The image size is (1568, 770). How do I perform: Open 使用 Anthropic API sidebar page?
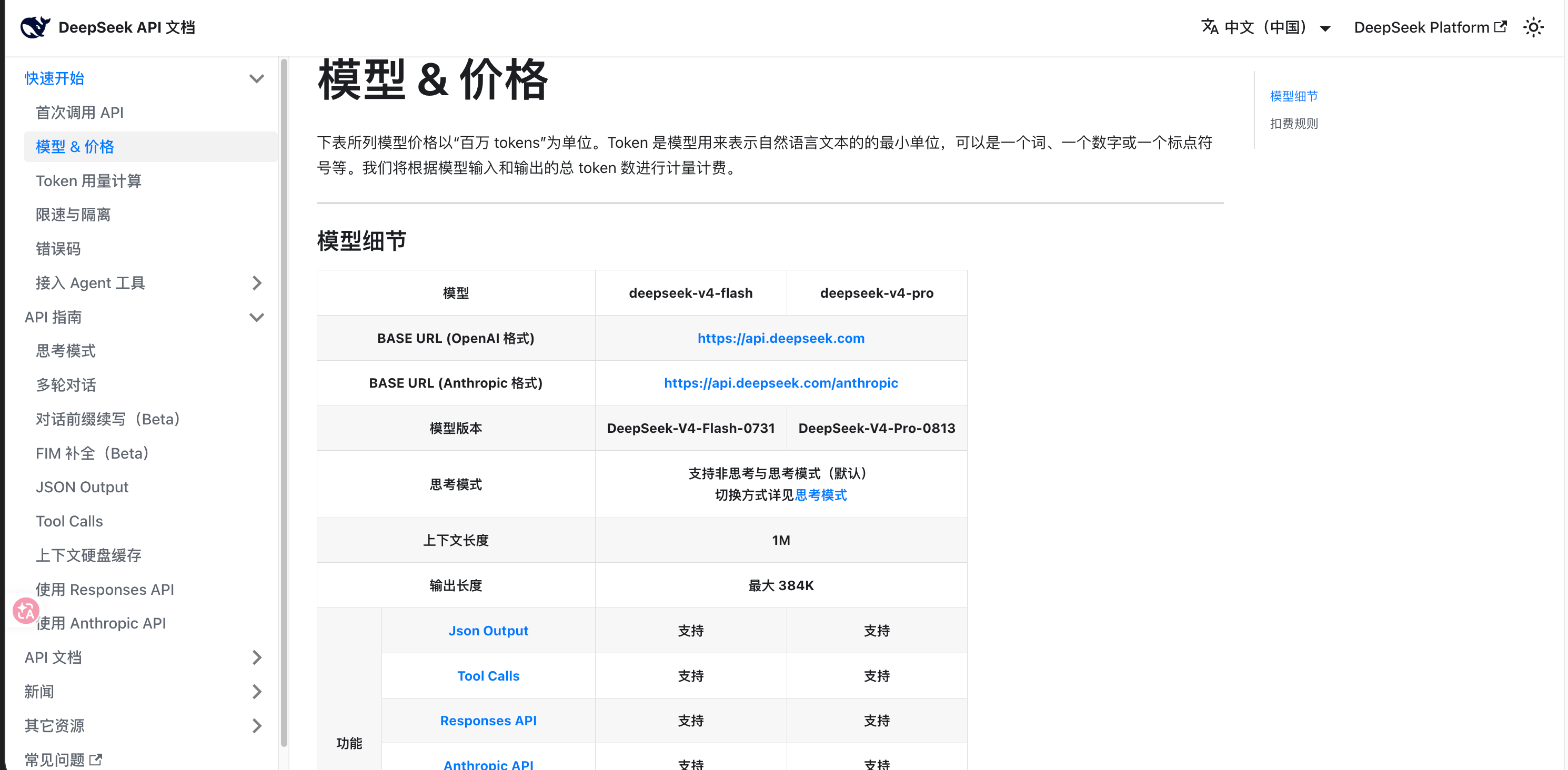pos(101,623)
